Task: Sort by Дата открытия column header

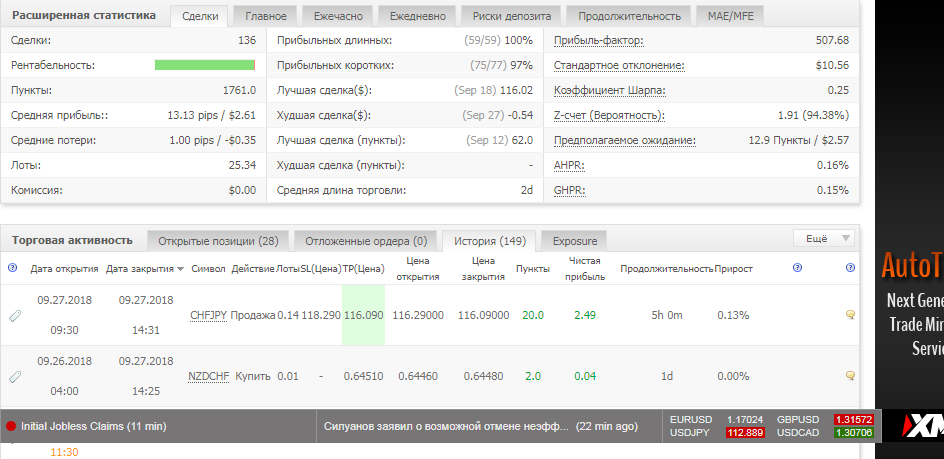Action: point(64,269)
